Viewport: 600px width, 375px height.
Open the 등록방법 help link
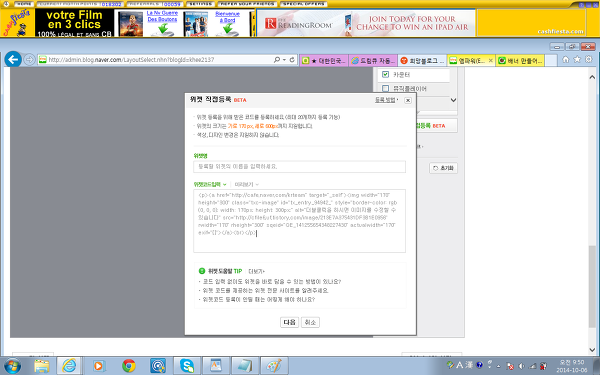point(385,100)
